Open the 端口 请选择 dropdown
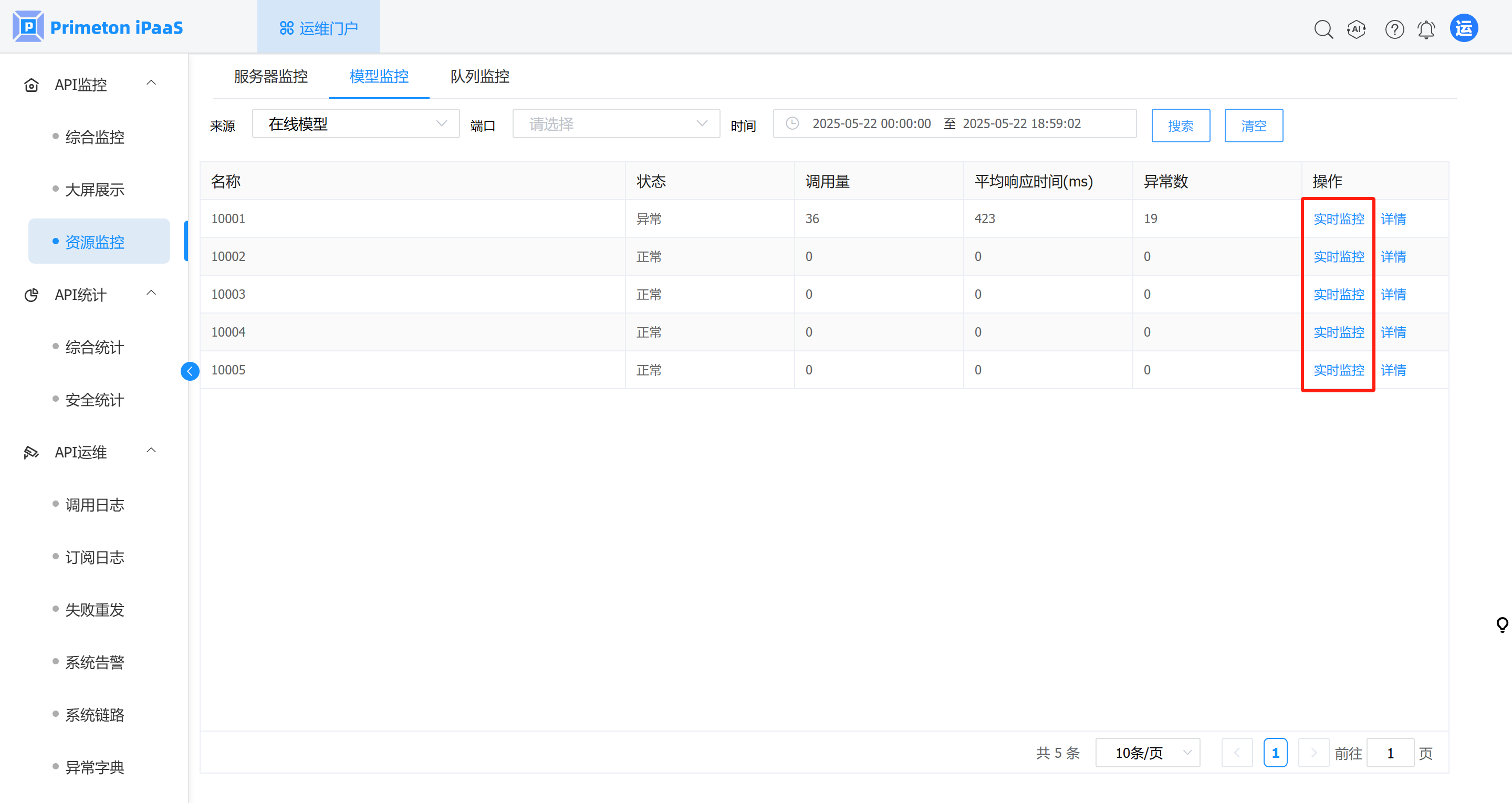1512x803 pixels. (616, 124)
